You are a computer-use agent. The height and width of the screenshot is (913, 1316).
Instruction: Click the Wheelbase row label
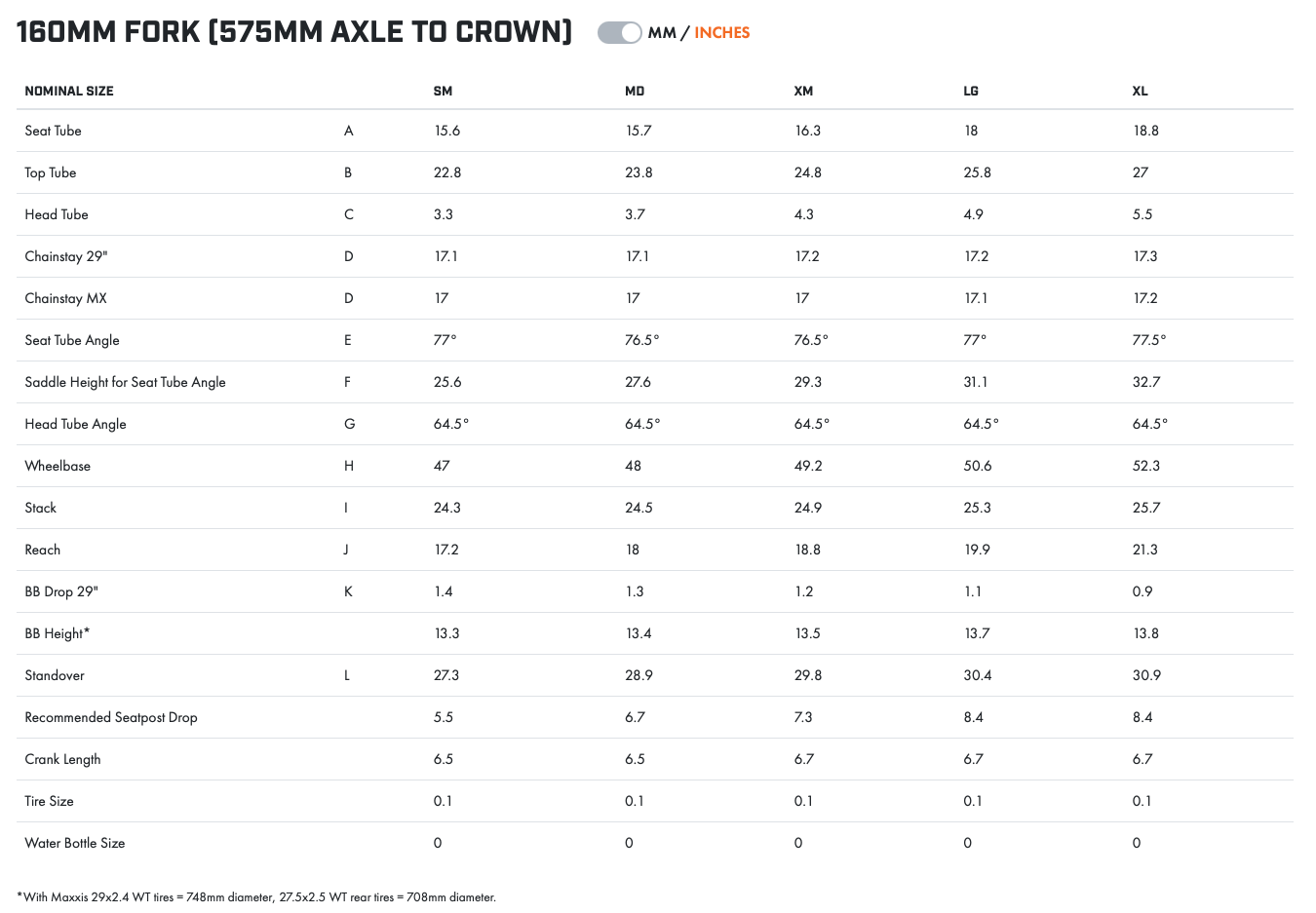tap(58, 466)
